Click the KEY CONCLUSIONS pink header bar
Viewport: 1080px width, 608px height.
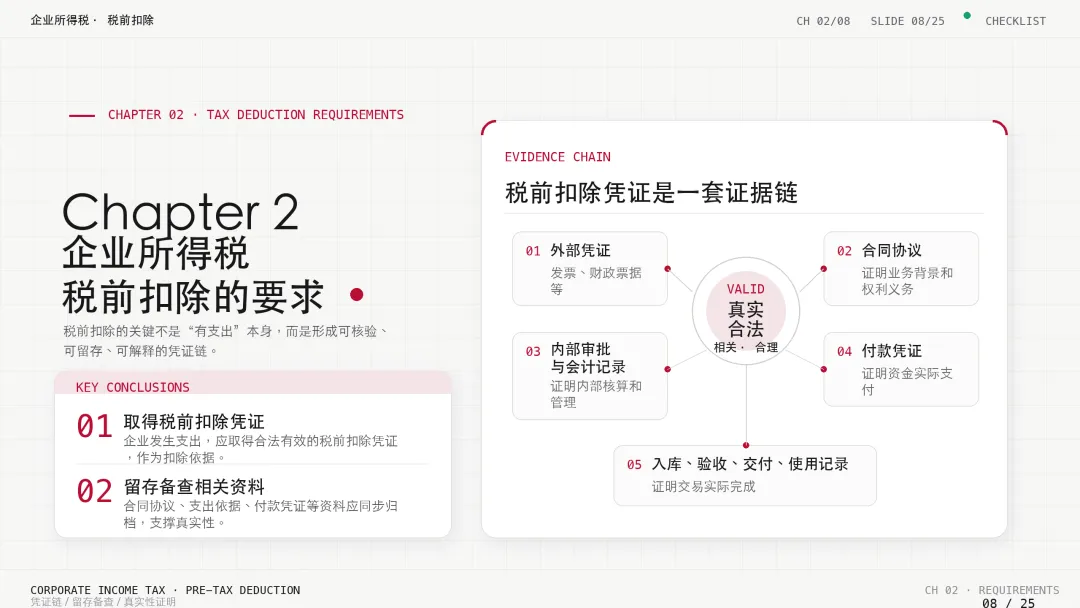point(253,384)
